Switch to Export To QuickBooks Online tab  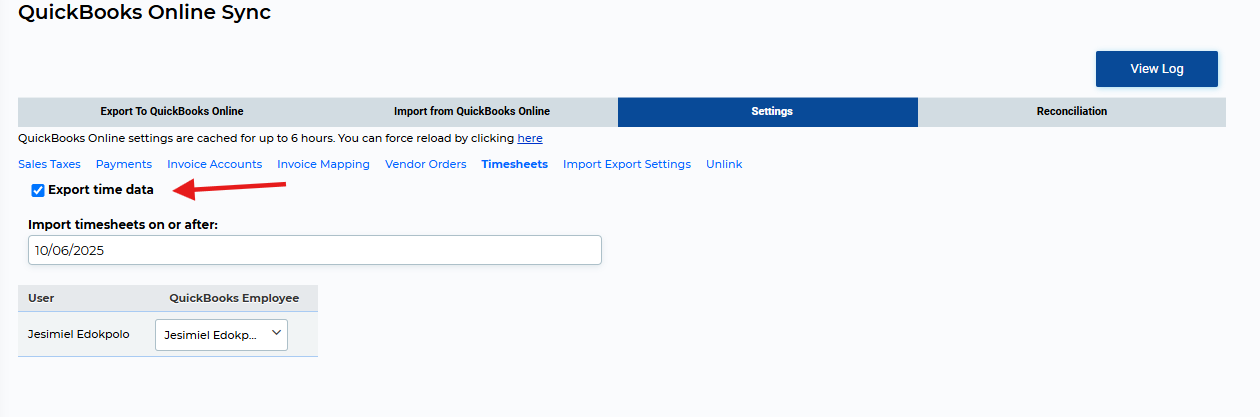172,111
